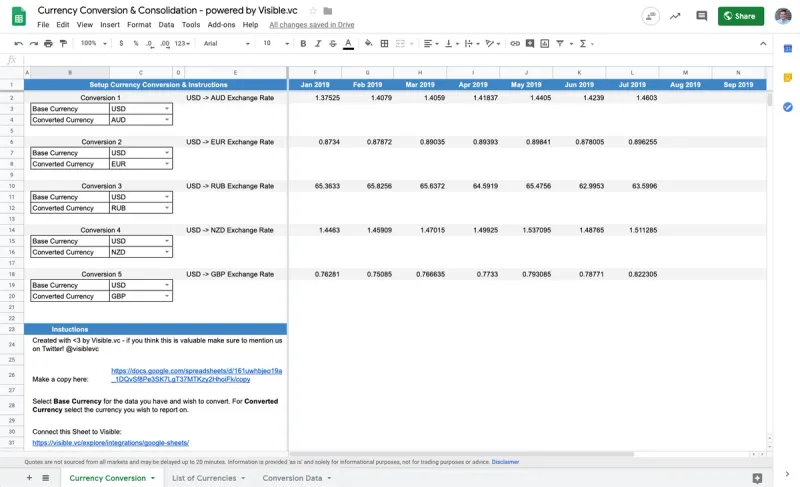
Task: Toggle Strikethrough formatting
Action: tap(333, 44)
